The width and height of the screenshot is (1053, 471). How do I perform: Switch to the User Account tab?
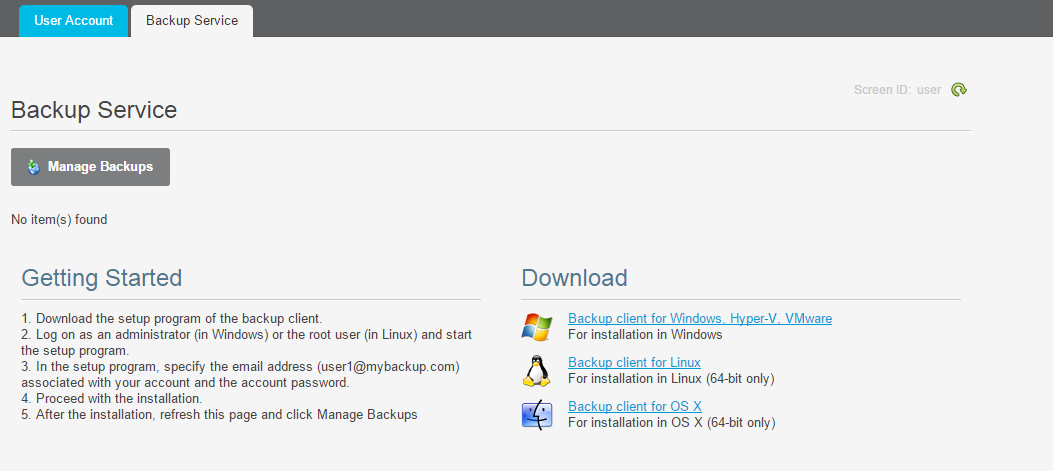(x=73, y=20)
